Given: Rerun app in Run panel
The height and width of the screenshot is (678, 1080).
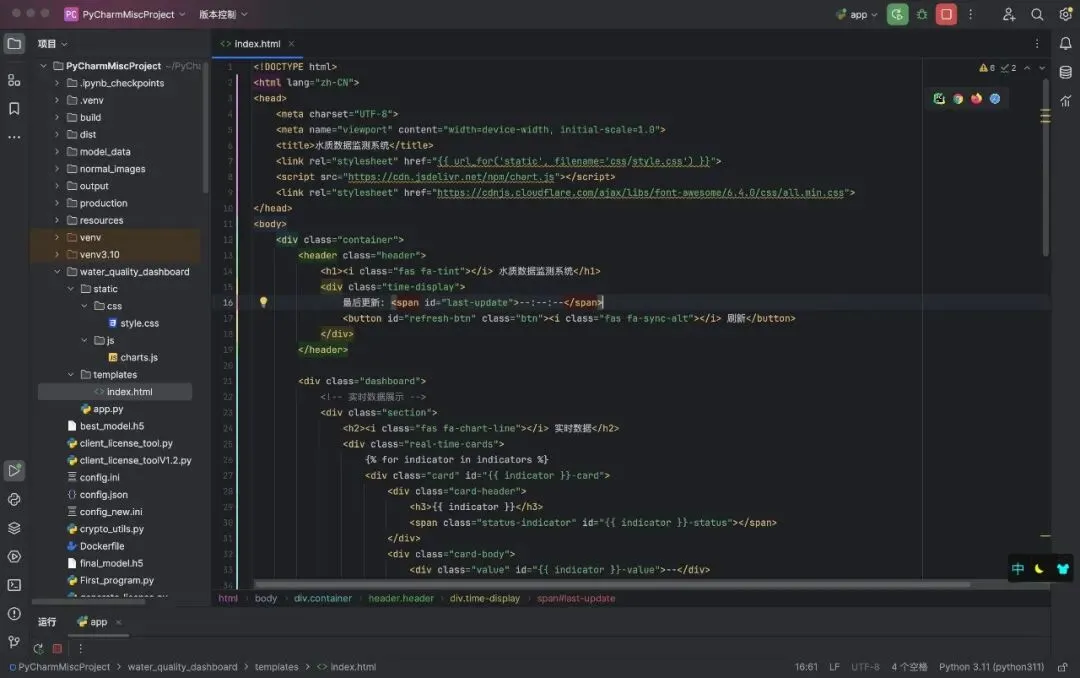Looking at the screenshot, I should point(39,648).
